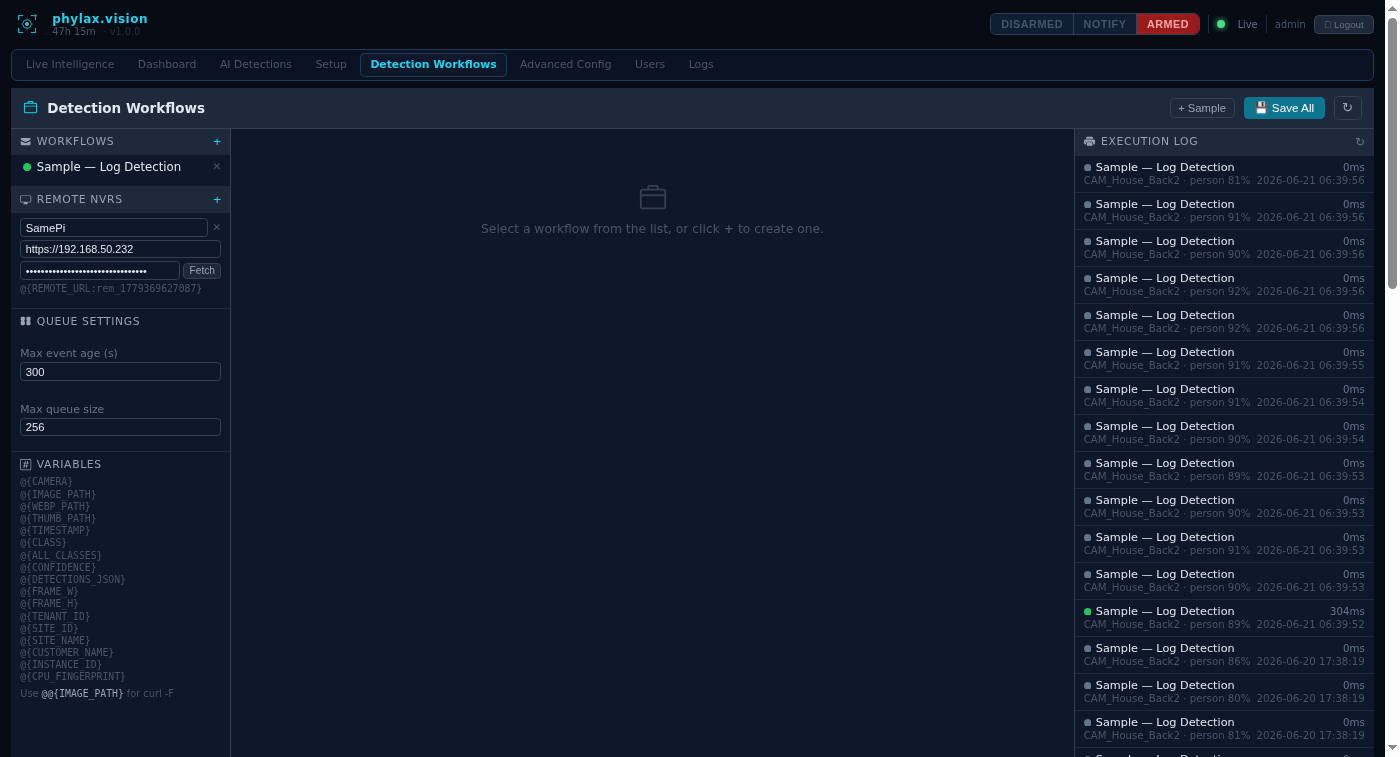Open the person 80% log entry at 17:38:19

pyautogui.click(x=1224, y=692)
